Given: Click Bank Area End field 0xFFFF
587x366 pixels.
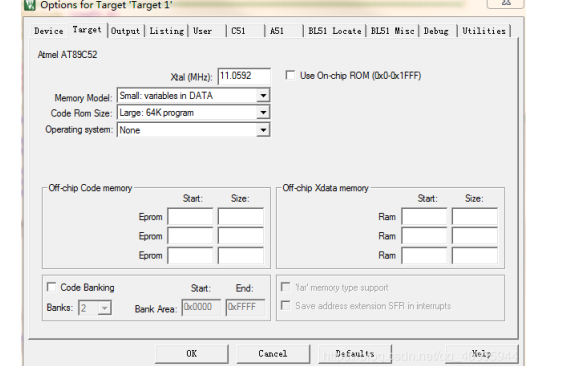Looking at the screenshot, I should click(x=245, y=307).
